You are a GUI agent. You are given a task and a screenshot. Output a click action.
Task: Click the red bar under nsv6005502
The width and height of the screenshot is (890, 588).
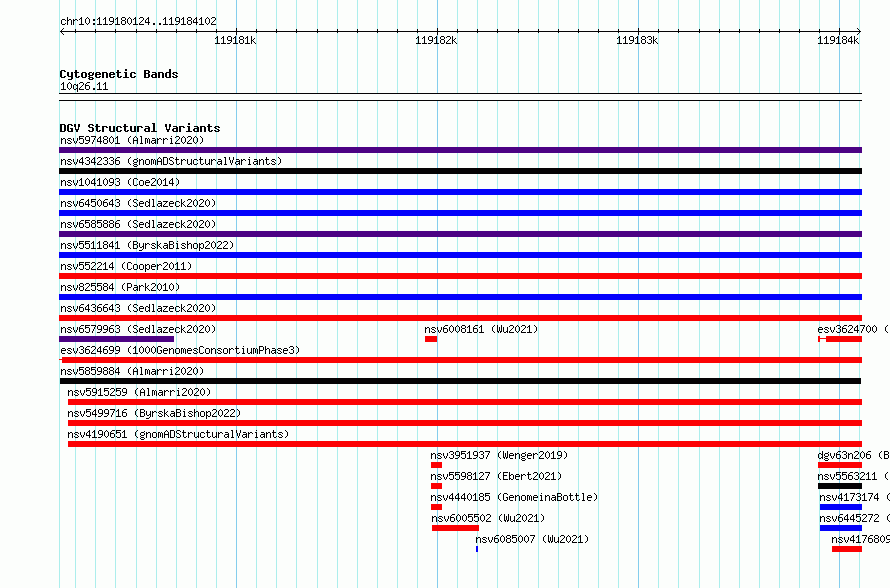pos(455,528)
